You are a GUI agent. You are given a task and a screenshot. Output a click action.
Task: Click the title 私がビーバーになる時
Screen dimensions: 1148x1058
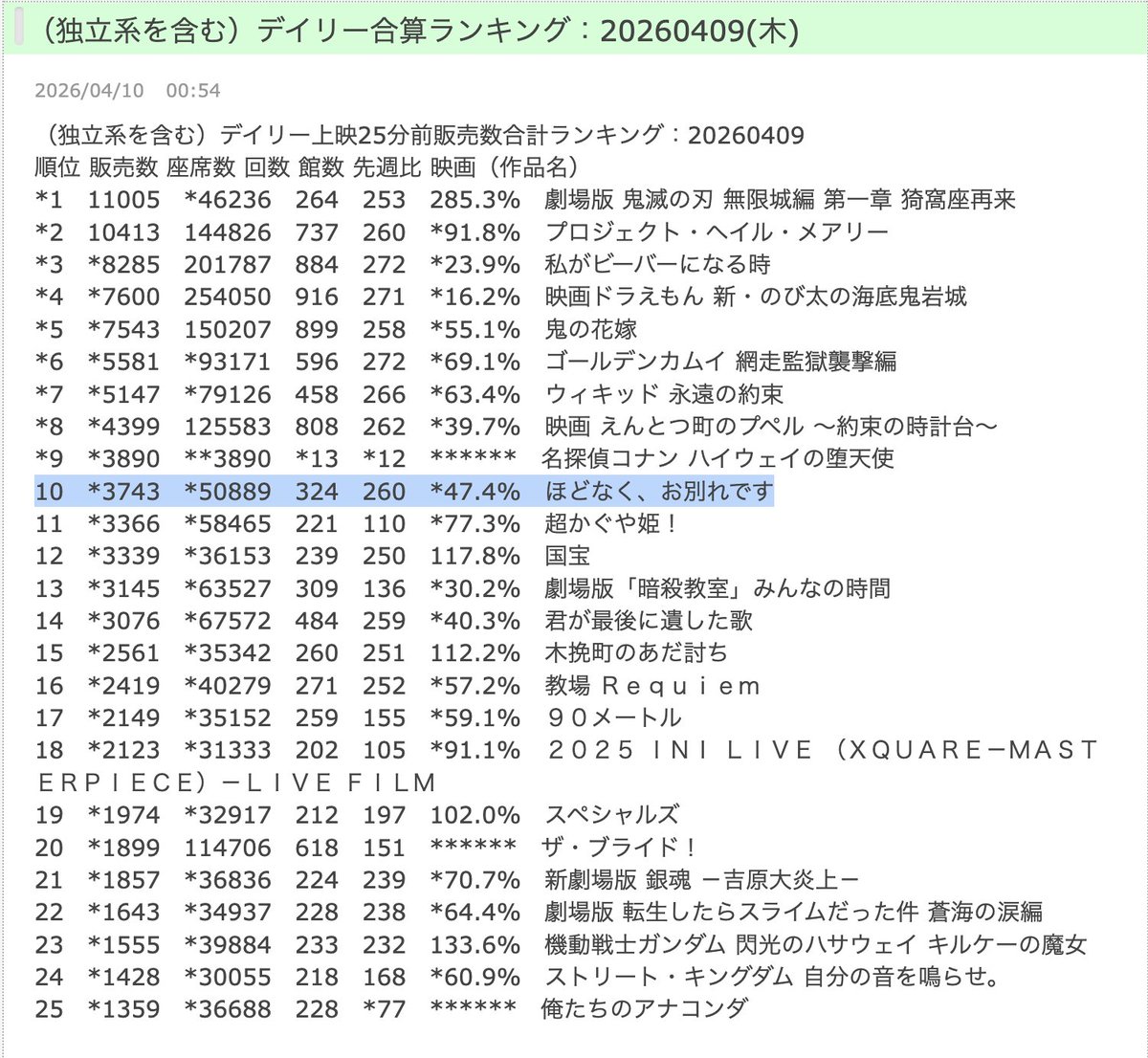pos(658,265)
